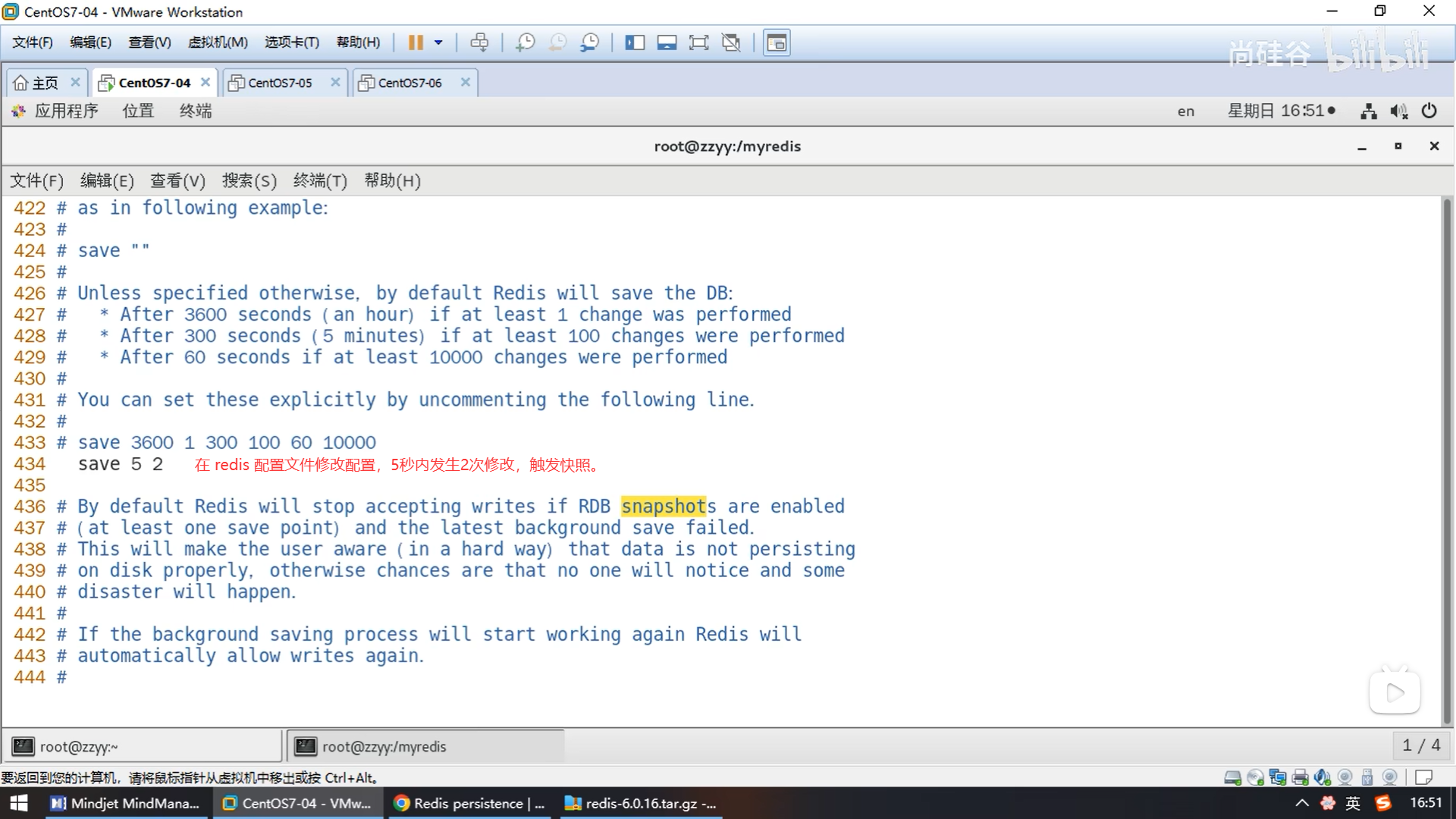Switch to the root@zzyy:~ terminal window
The image size is (1456, 819).
point(144,747)
